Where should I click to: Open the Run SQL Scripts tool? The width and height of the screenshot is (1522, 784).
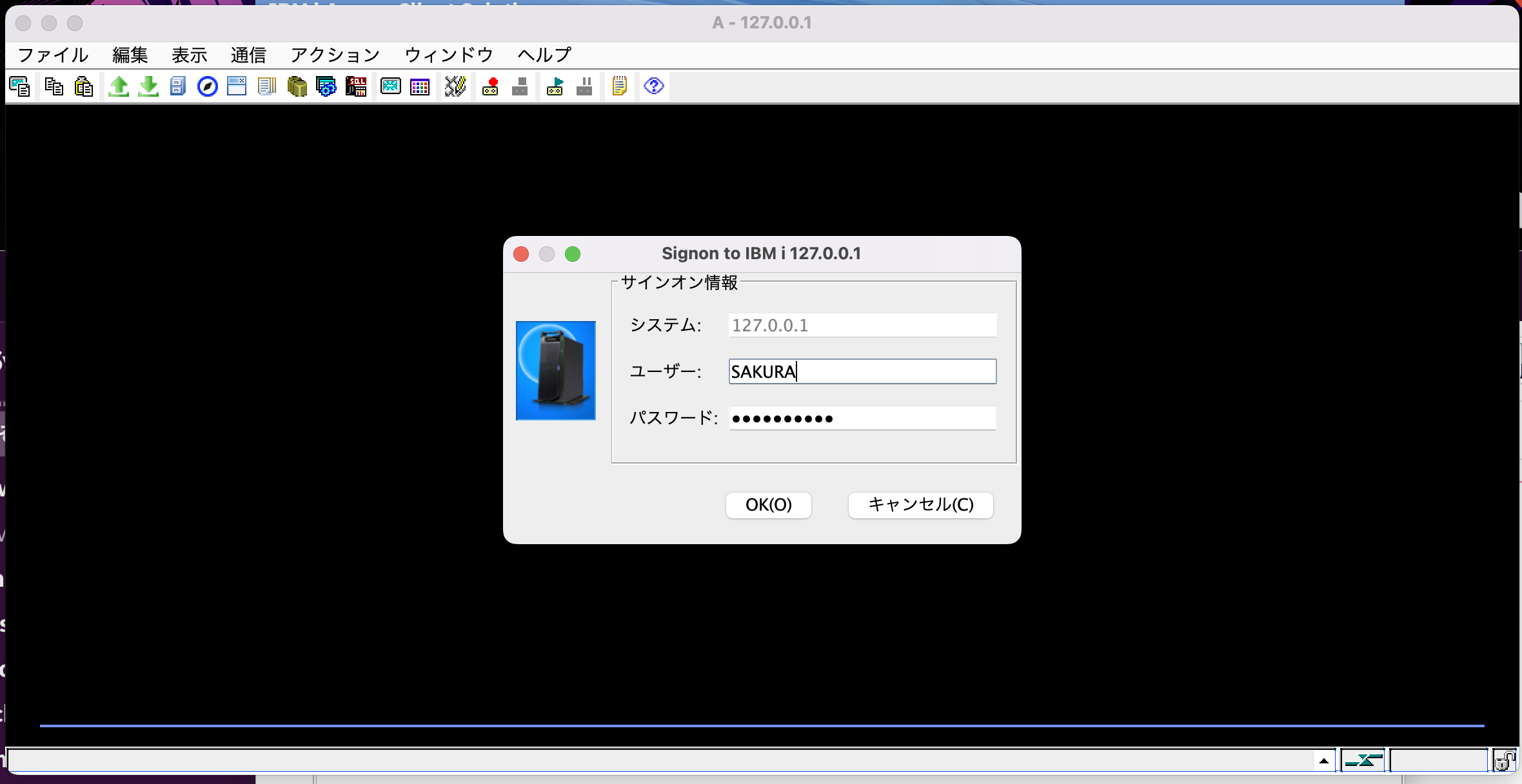click(x=356, y=86)
